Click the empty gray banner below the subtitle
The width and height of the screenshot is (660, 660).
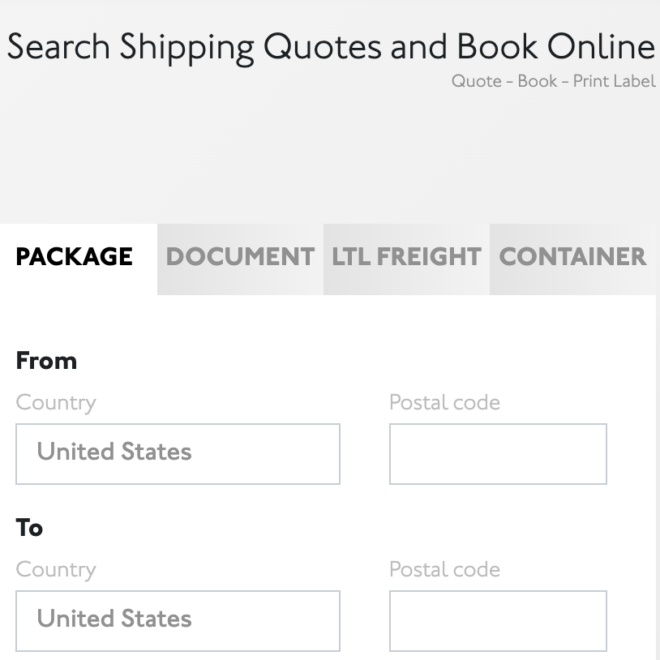click(330, 155)
